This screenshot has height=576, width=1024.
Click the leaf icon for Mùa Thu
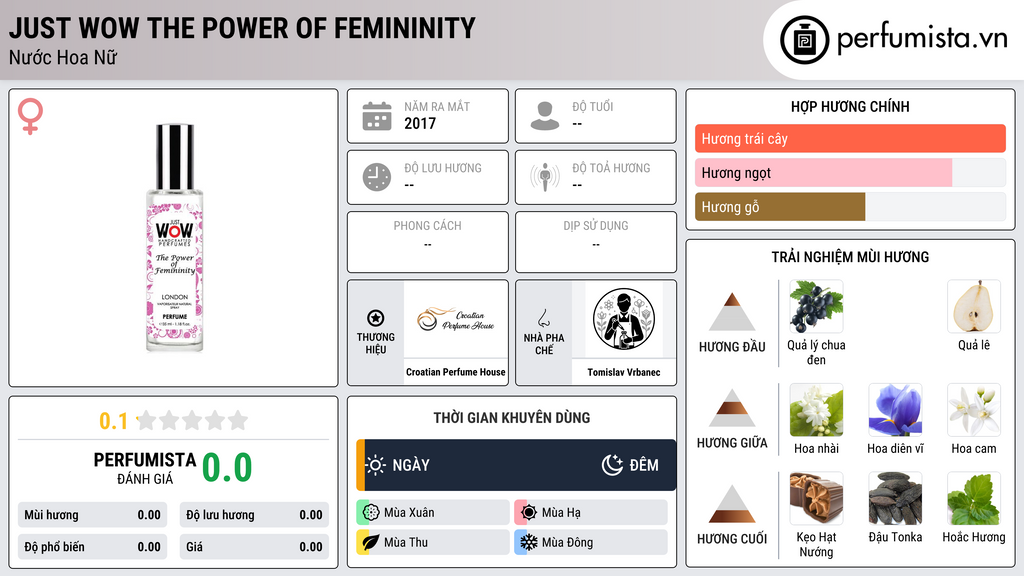coord(371,542)
